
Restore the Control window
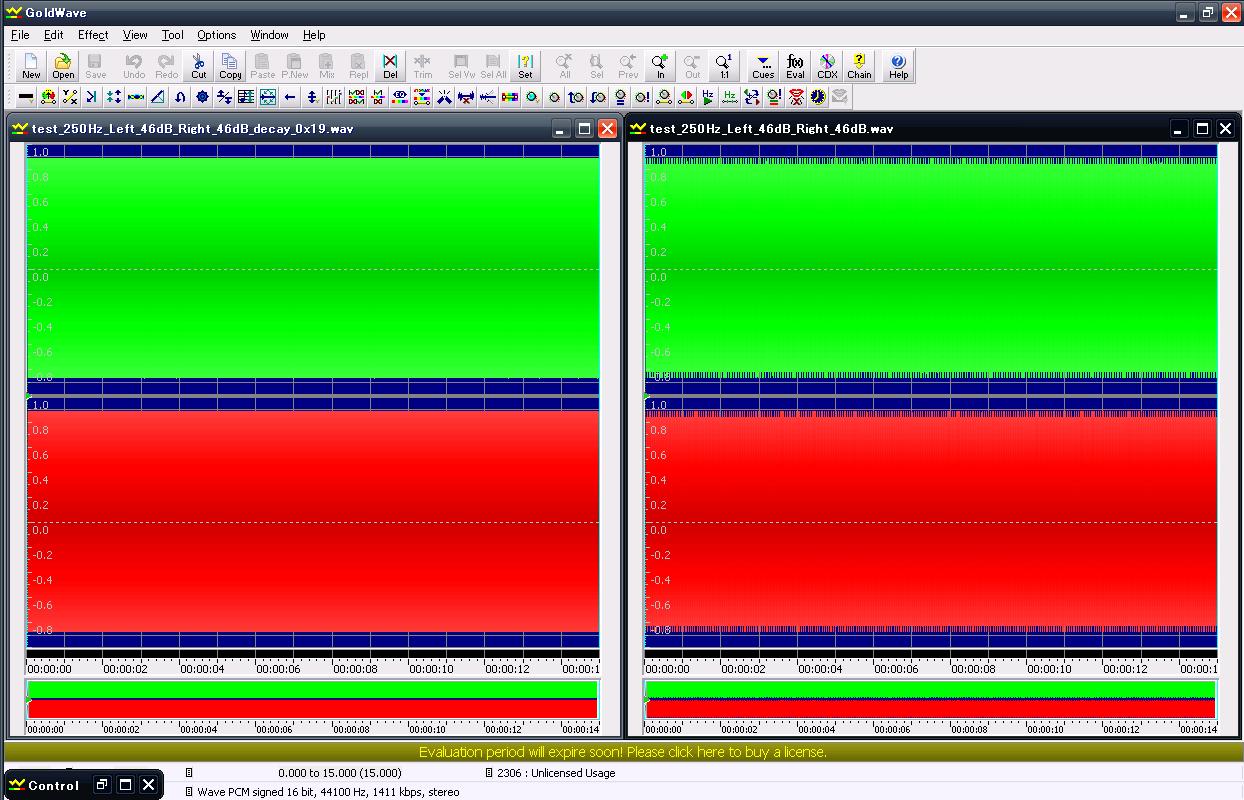click(x=102, y=785)
